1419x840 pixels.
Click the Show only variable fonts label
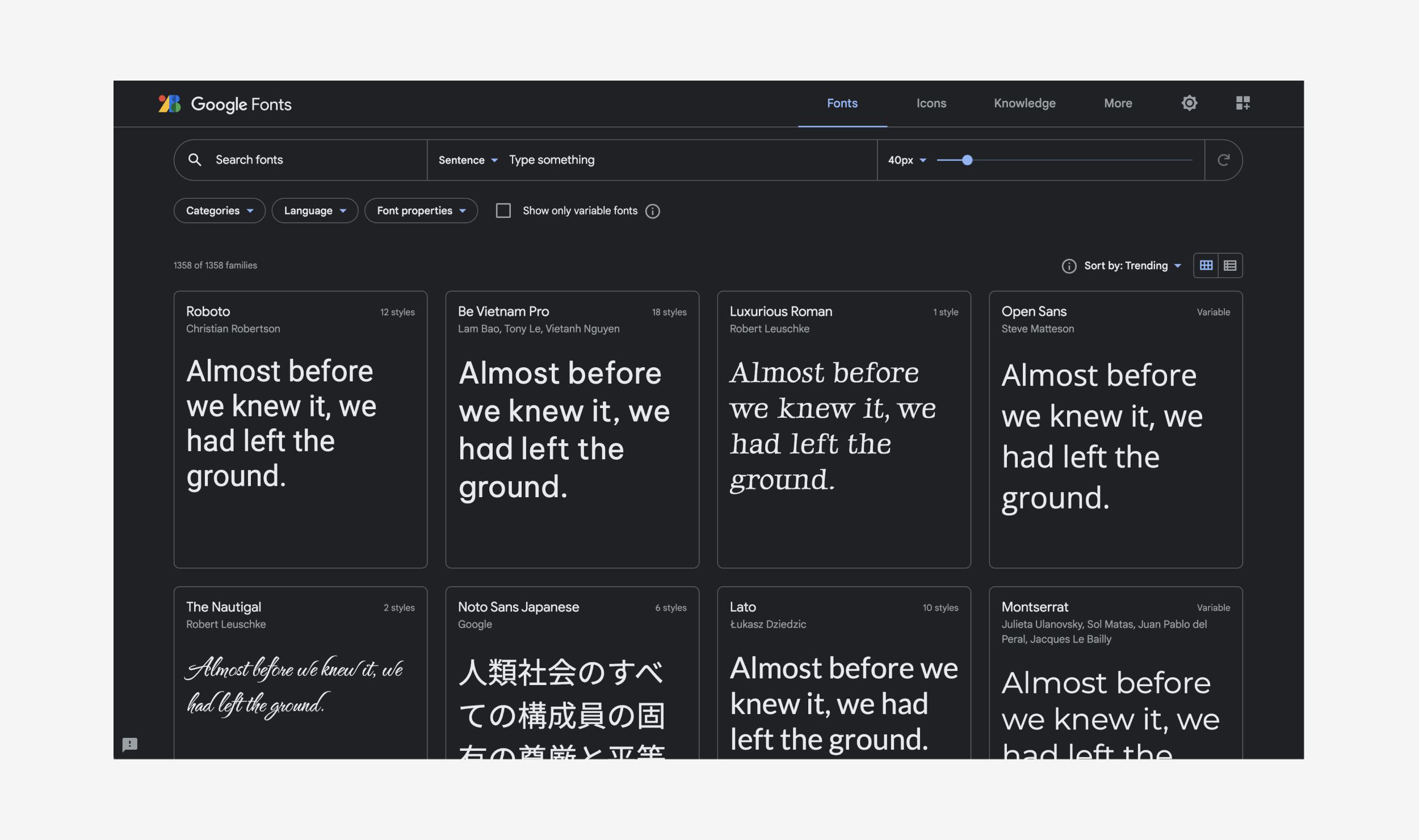coord(580,211)
